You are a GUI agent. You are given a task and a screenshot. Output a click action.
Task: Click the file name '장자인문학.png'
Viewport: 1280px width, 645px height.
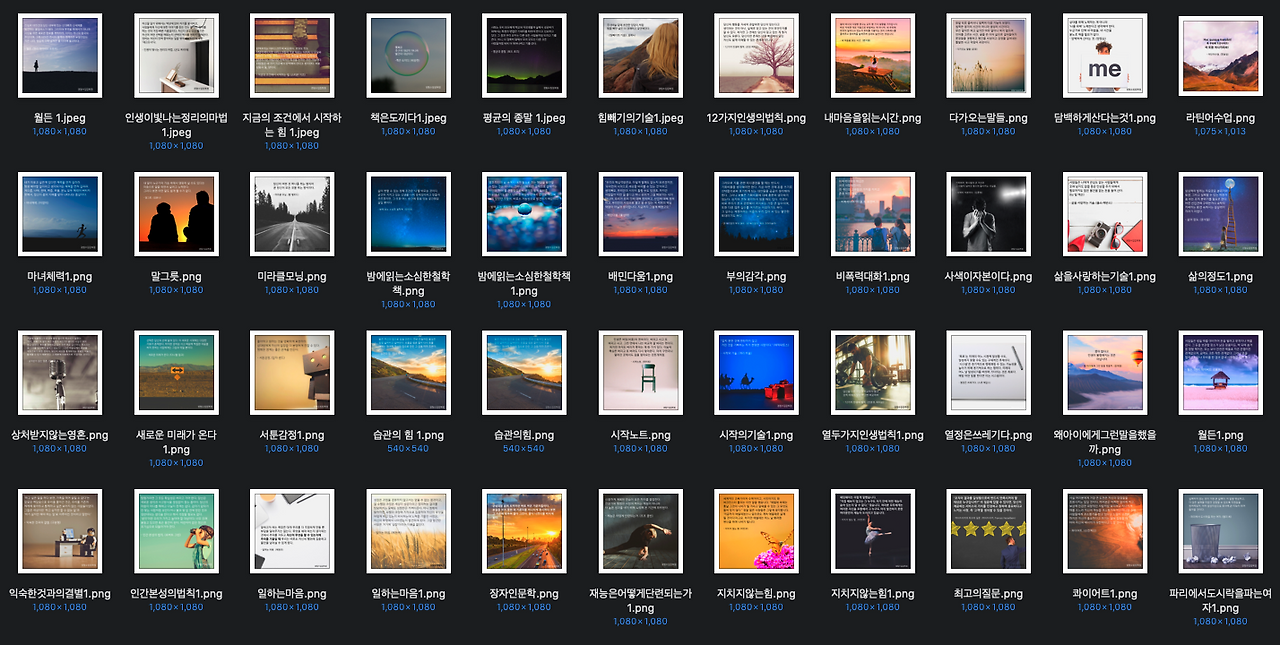click(524, 593)
